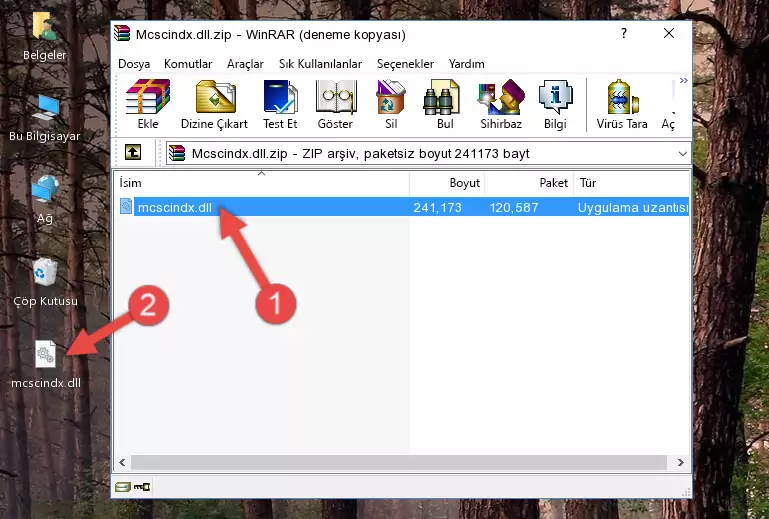This screenshot has width=769, height=519.
Task: Select the Ağ network desktop icon
Action: point(45,200)
